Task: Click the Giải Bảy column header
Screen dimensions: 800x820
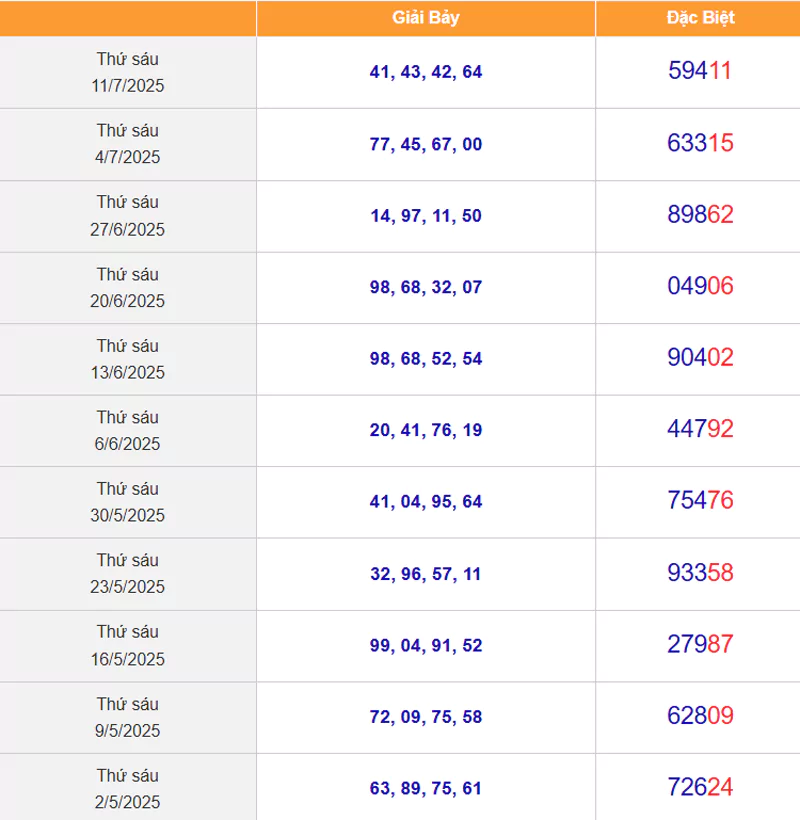Action: (x=426, y=18)
